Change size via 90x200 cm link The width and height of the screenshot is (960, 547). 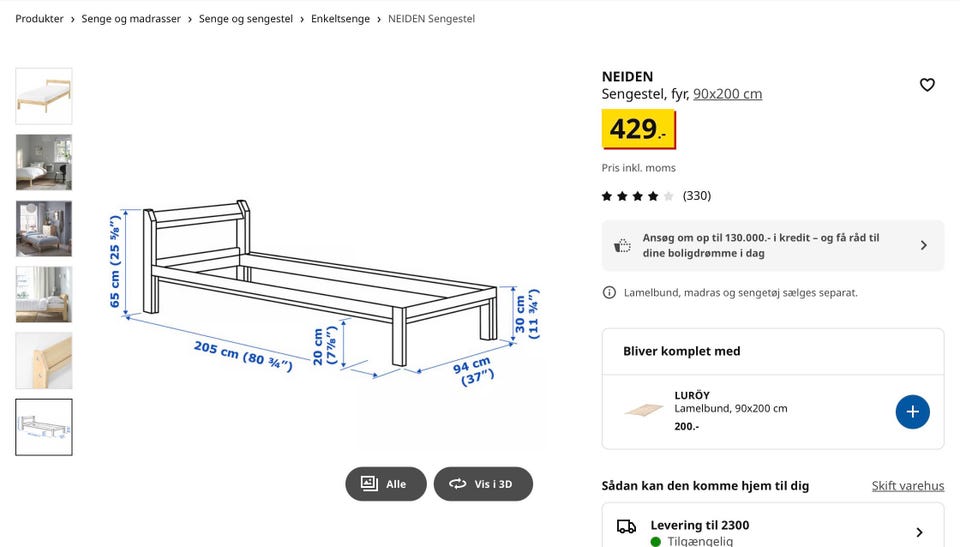pos(727,94)
